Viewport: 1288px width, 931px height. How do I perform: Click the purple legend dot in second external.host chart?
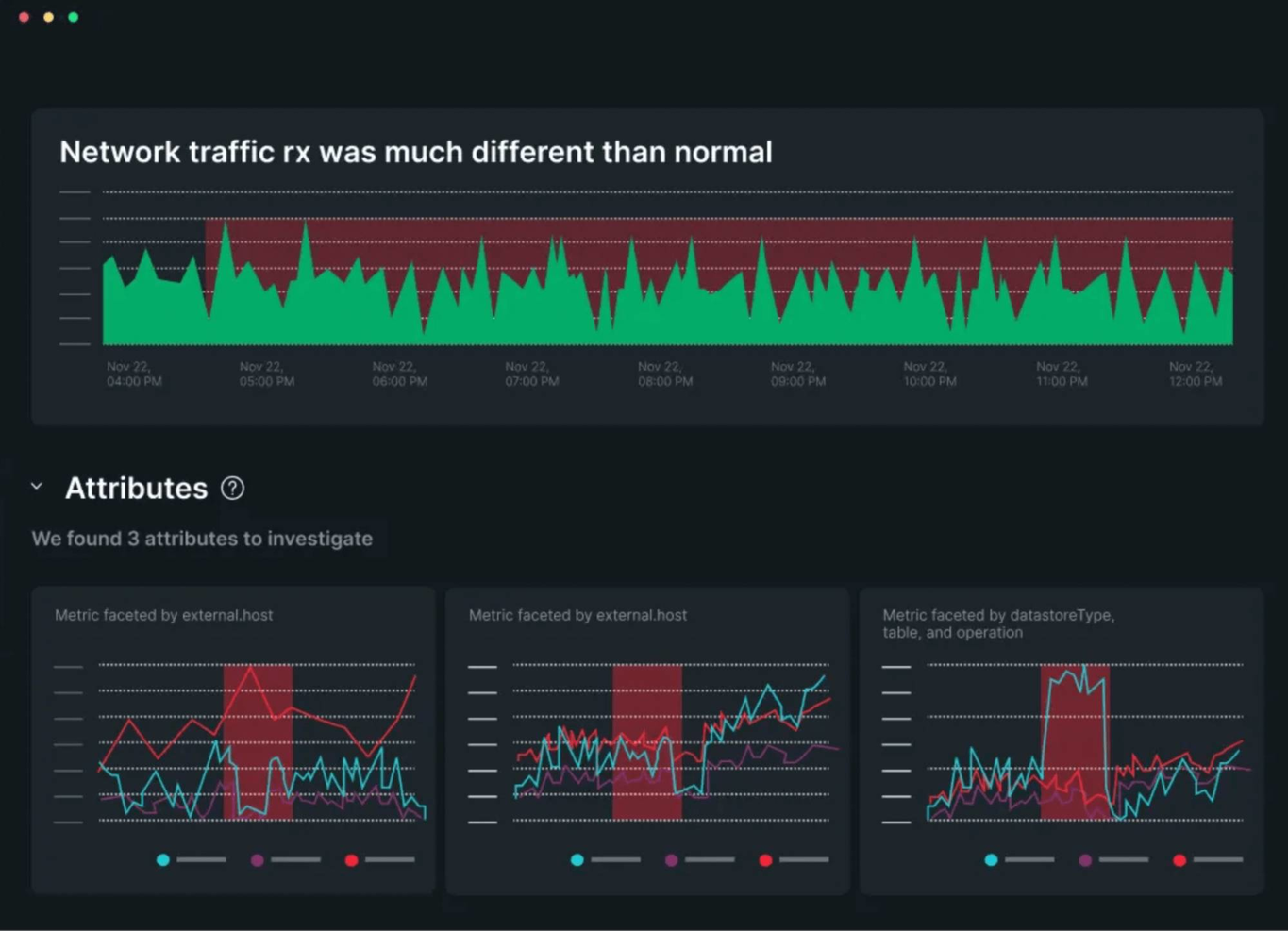click(x=671, y=859)
